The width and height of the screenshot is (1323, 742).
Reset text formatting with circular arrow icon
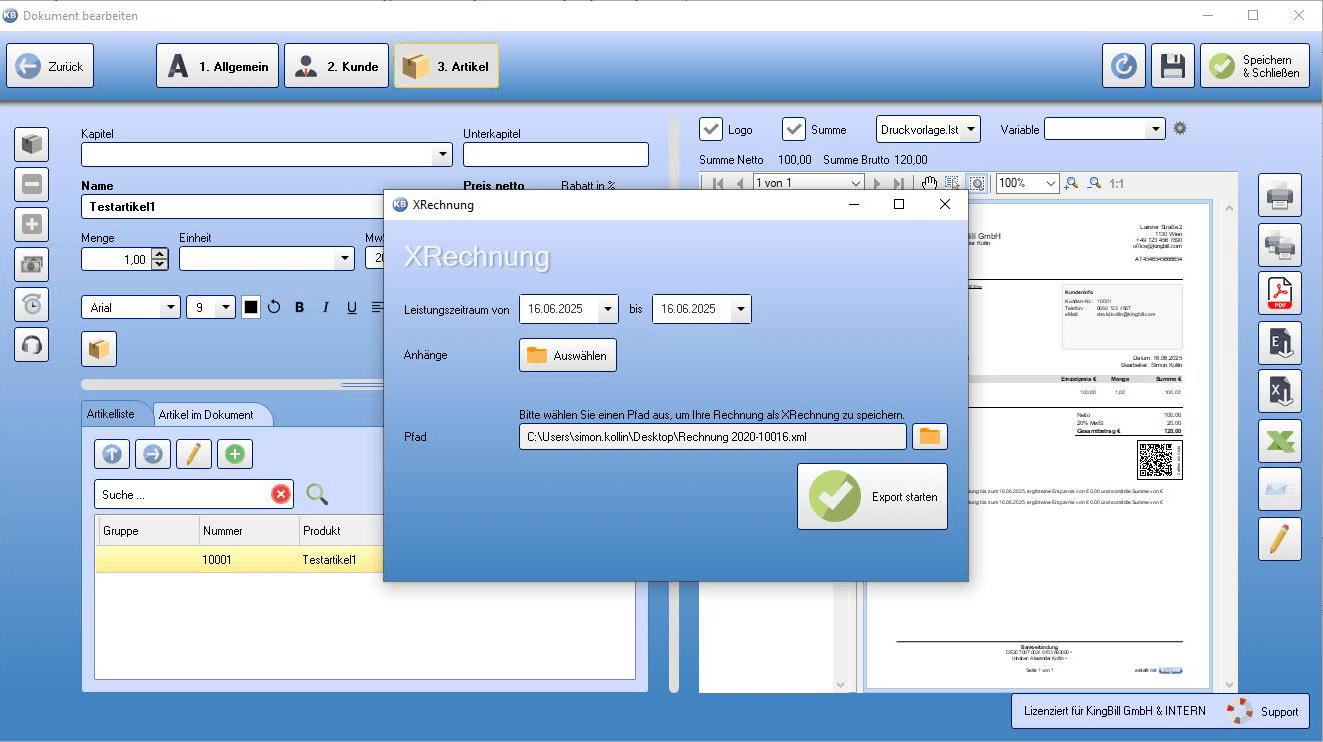point(274,307)
